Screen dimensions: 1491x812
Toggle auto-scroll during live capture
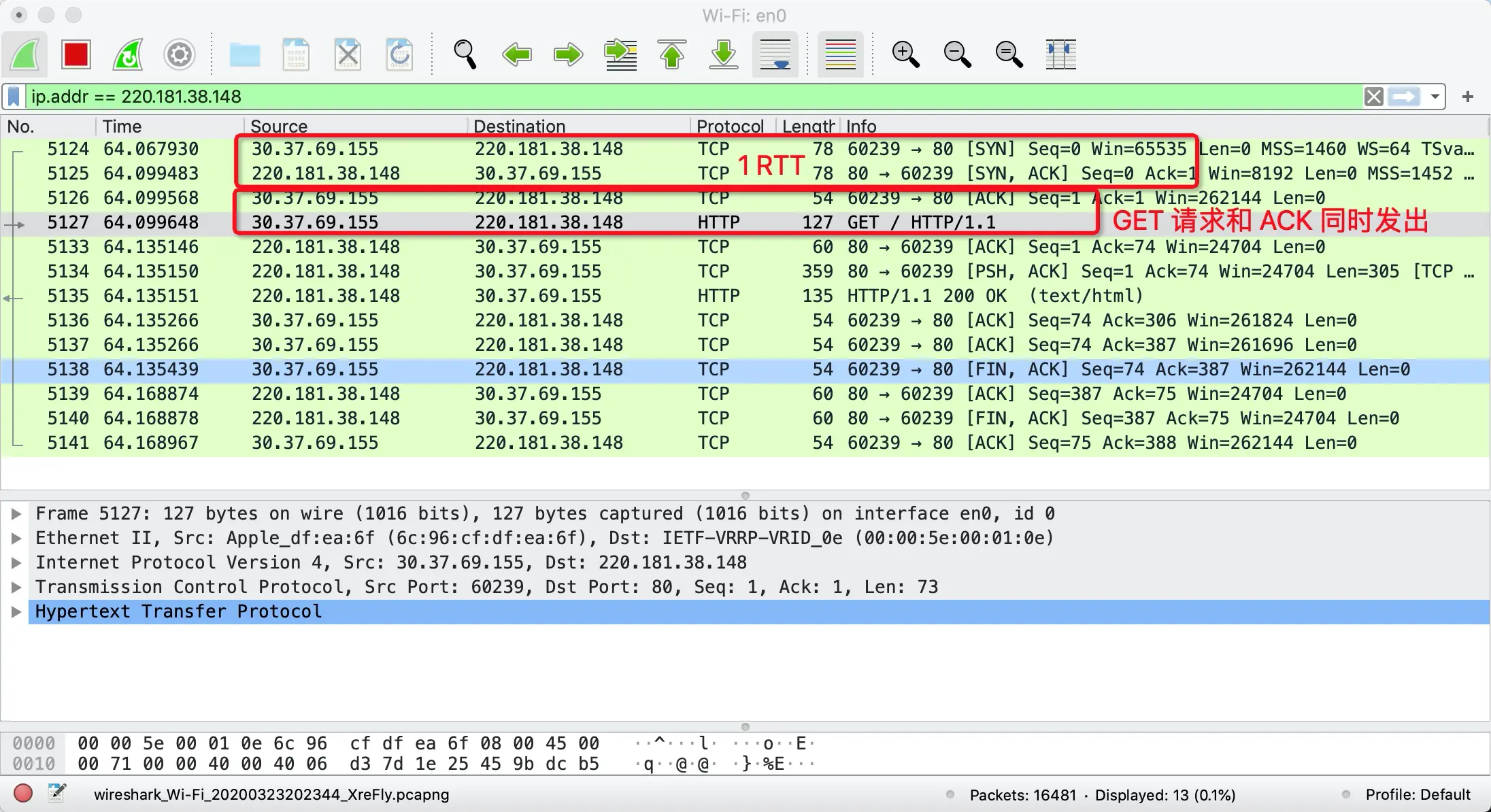click(775, 54)
